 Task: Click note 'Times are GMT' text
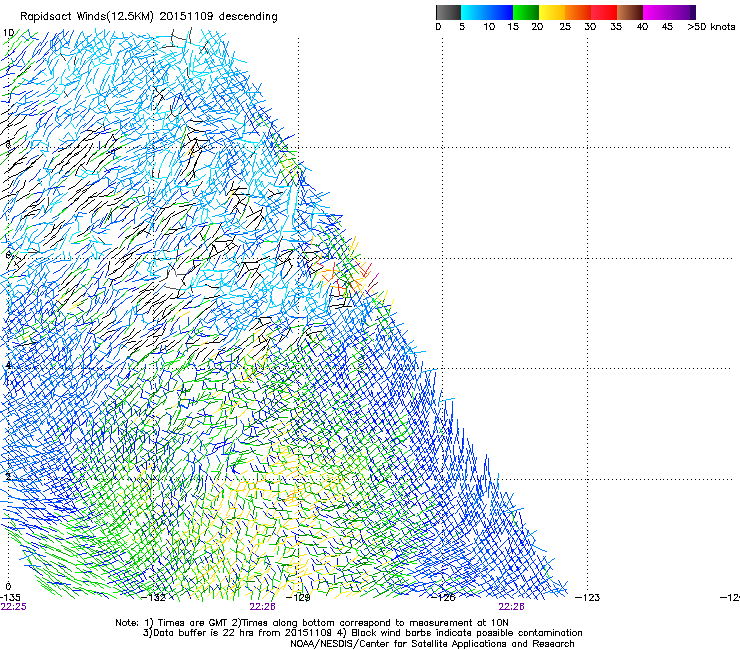(x=191, y=623)
